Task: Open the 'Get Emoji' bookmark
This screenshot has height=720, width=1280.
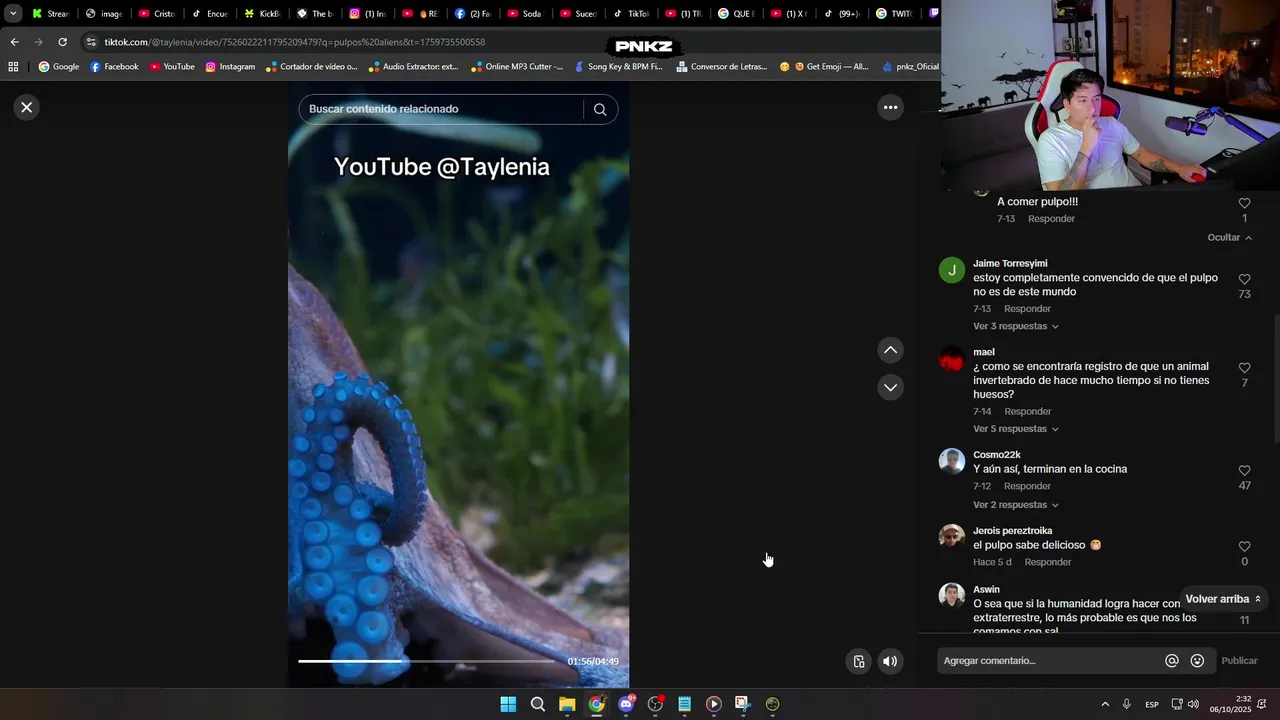Action: click(x=823, y=67)
